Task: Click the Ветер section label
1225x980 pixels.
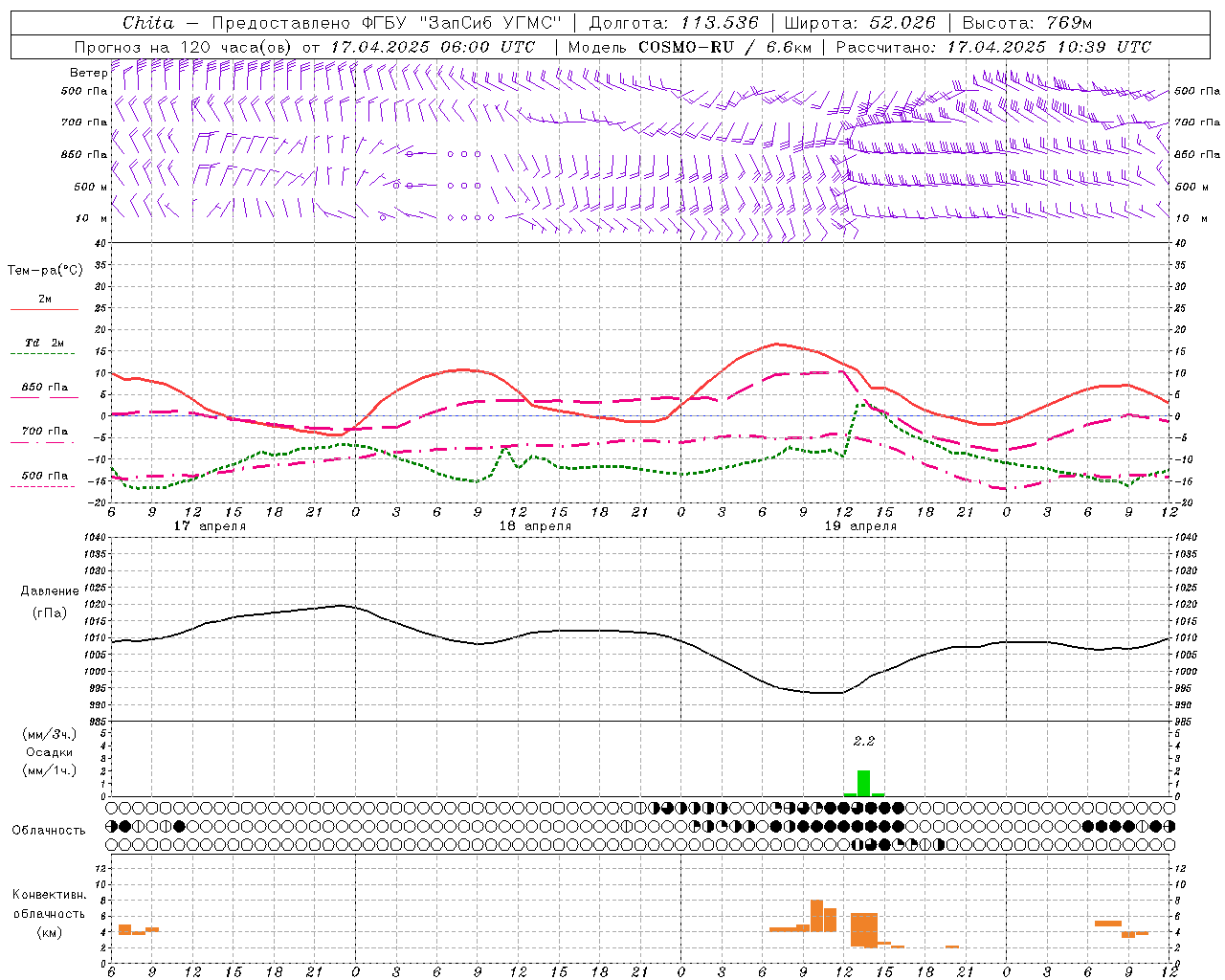Action: [x=88, y=73]
